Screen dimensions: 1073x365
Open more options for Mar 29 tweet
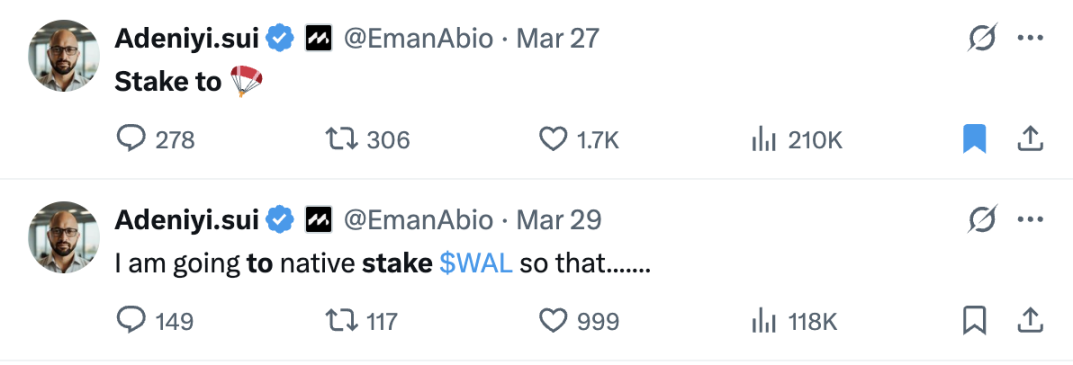click(1030, 220)
